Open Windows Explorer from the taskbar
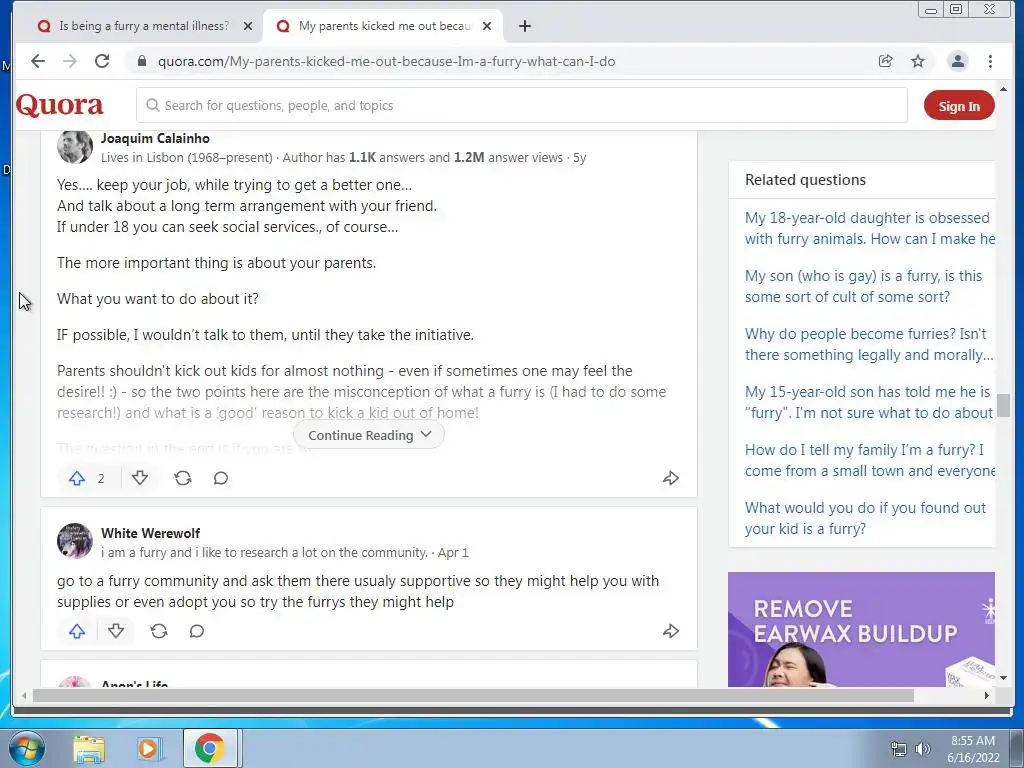 (89, 748)
